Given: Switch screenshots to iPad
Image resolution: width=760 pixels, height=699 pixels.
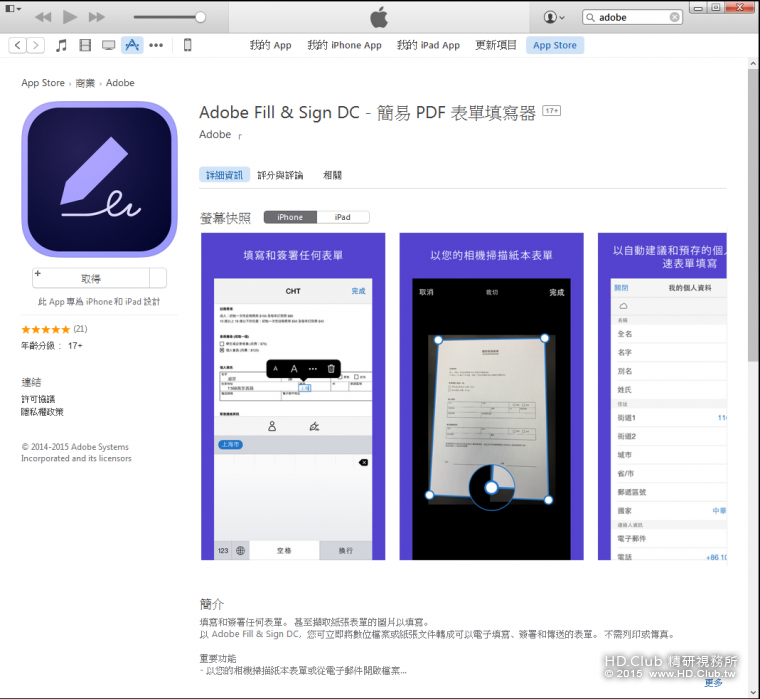Looking at the screenshot, I should pos(343,217).
